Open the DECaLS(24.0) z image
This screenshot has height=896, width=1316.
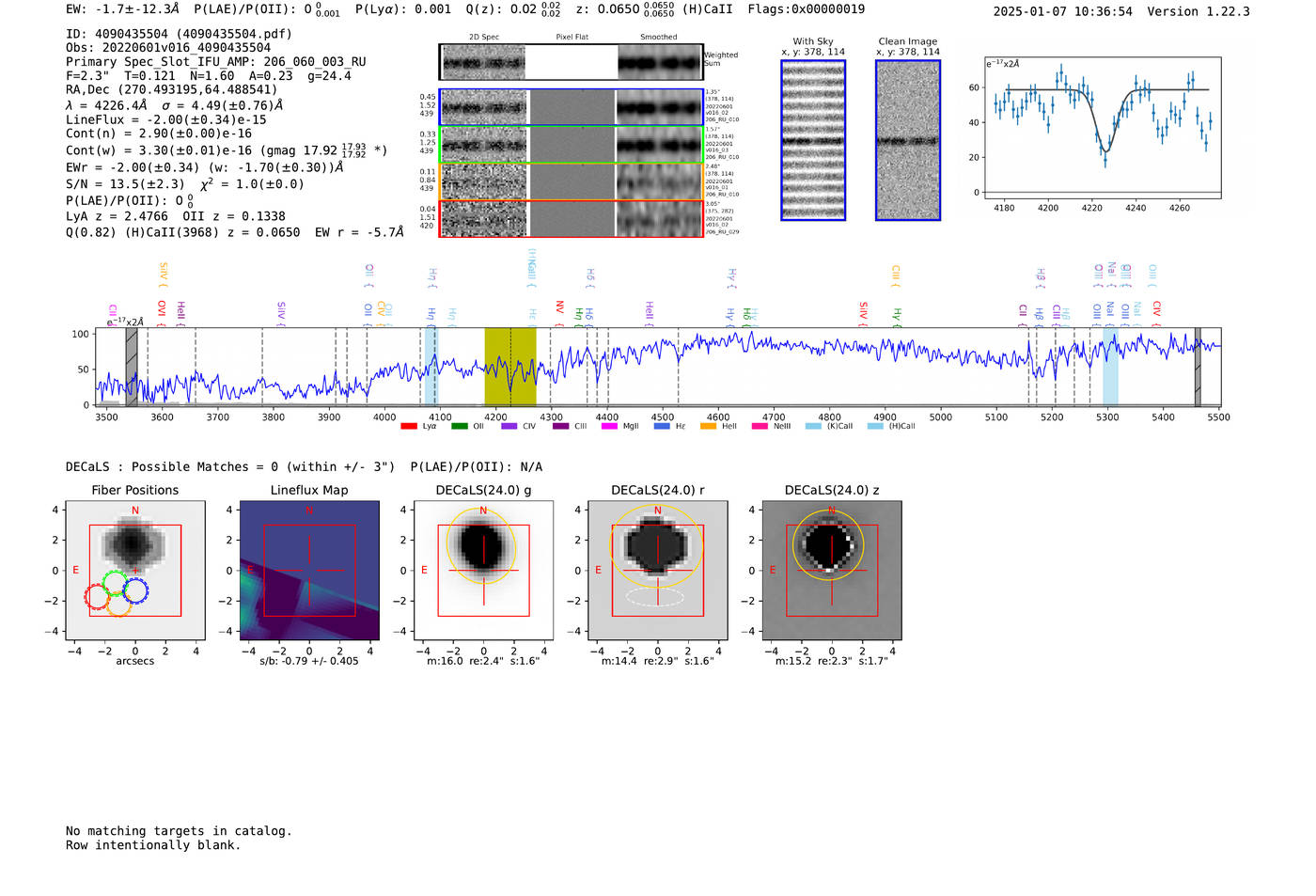coord(832,570)
